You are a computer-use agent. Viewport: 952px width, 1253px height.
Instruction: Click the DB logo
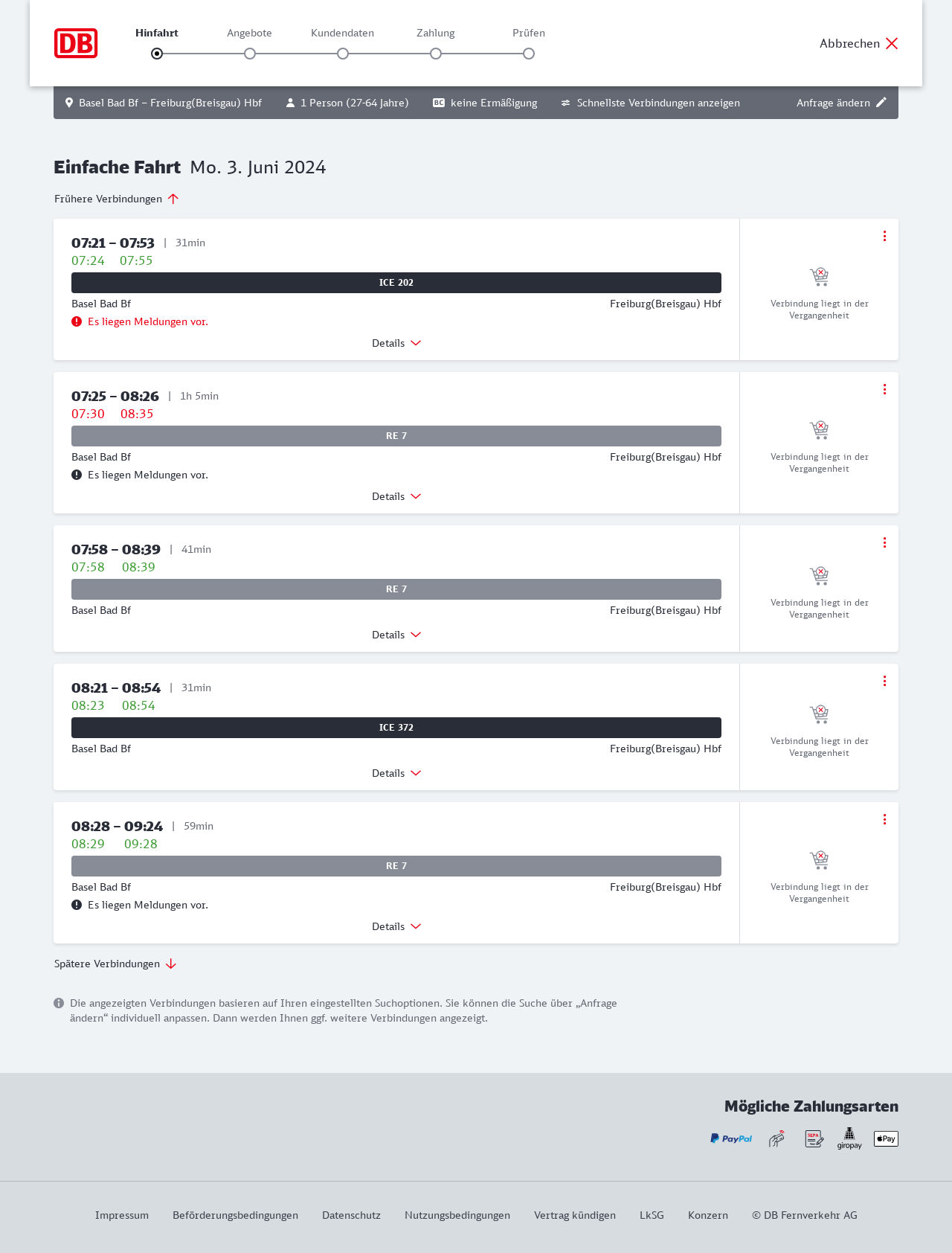(76, 43)
